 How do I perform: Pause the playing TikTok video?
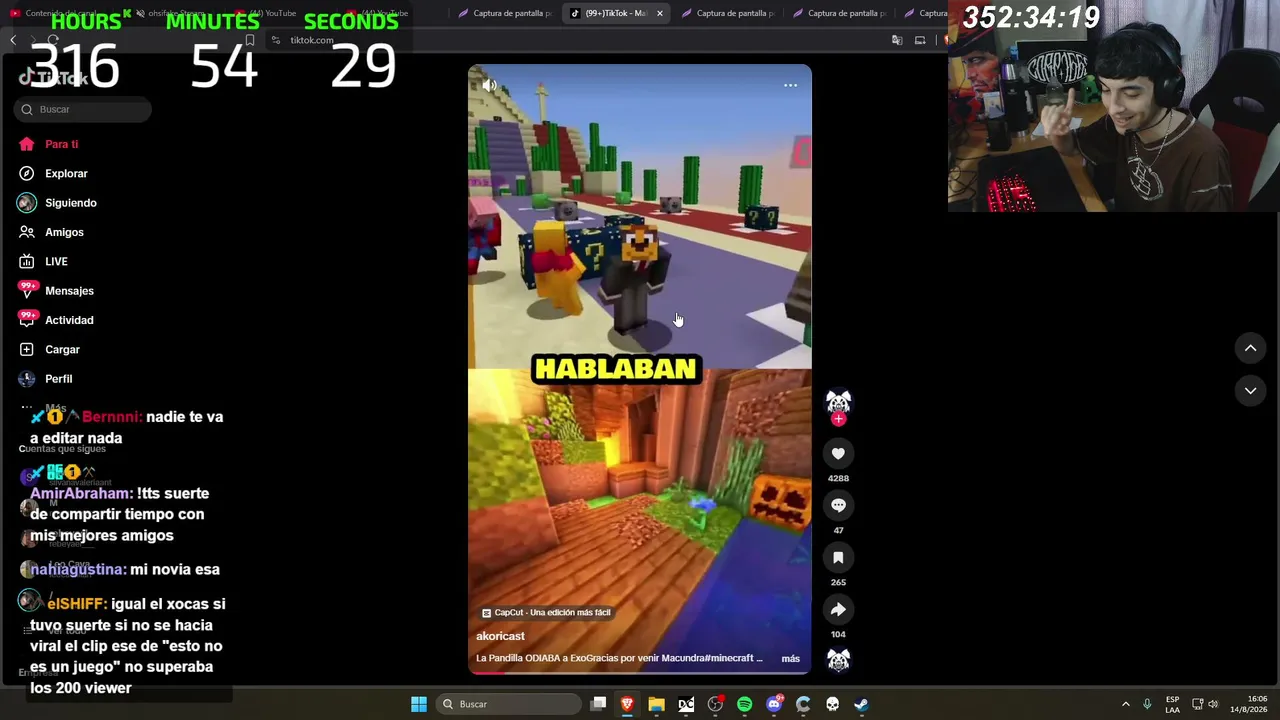click(640, 368)
